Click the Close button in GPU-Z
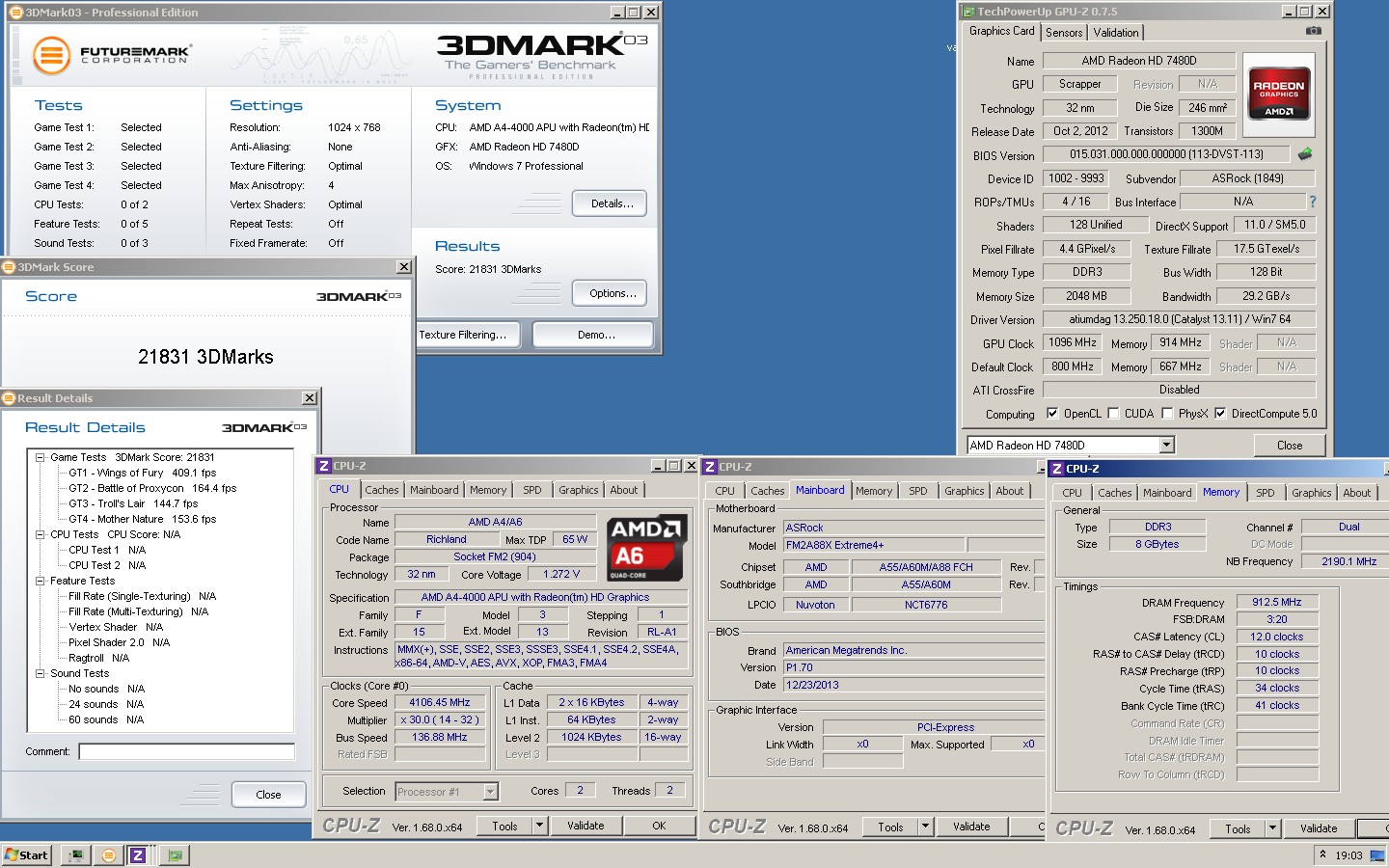The image size is (1389, 868). click(1289, 445)
